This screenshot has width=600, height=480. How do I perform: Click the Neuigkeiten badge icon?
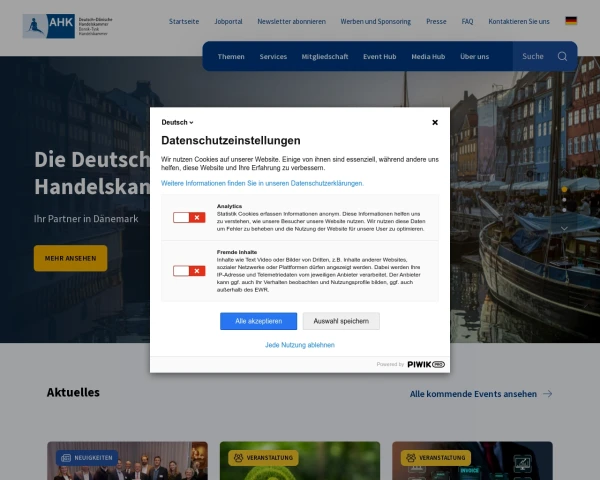(66, 458)
